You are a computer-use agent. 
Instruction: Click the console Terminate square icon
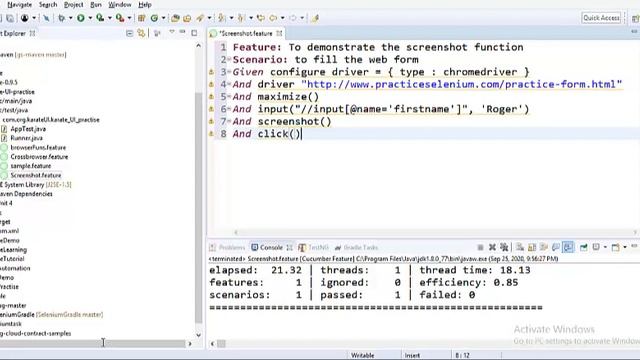click(x=480, y=247)
